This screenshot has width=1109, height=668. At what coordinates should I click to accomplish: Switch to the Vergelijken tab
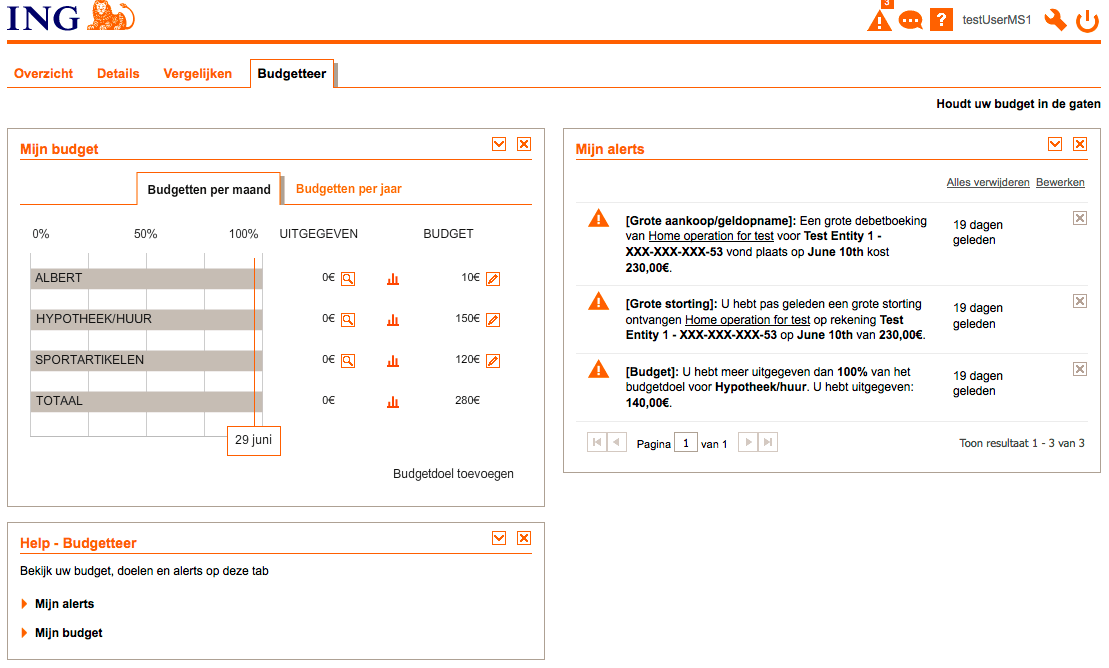(197, 74)
